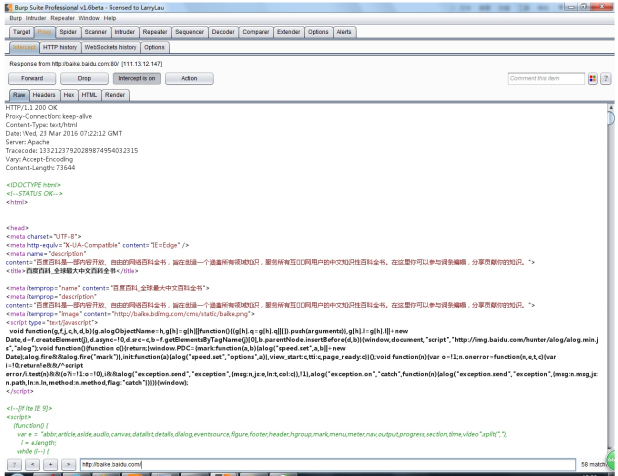
Task: Switch to the Spider tab
Action: (68, 32)
